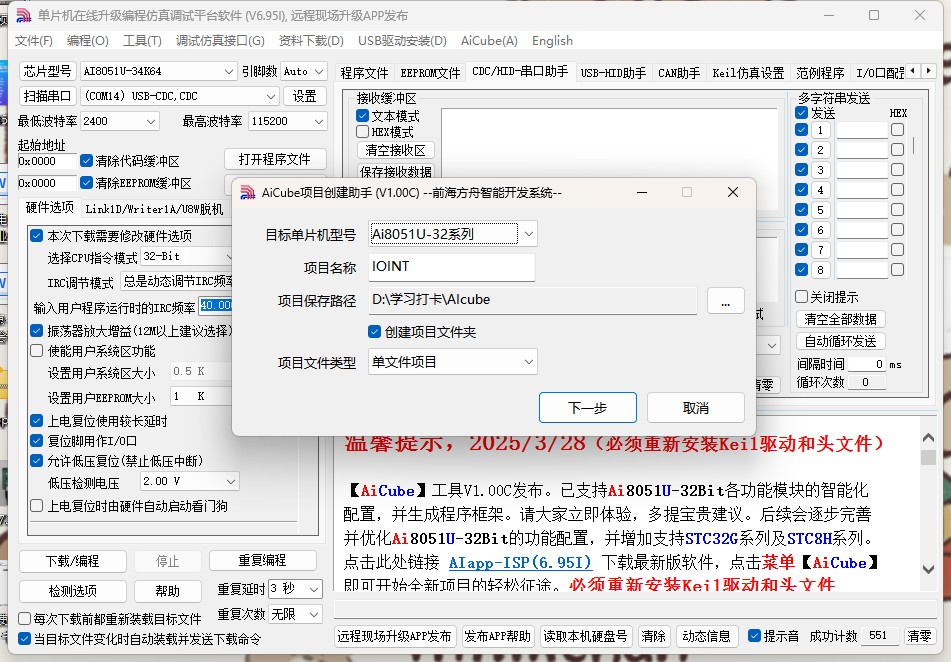Switch to Keil仿真设置 tab
The width and height of the screenshot is (951, 662).
[748, 73]
